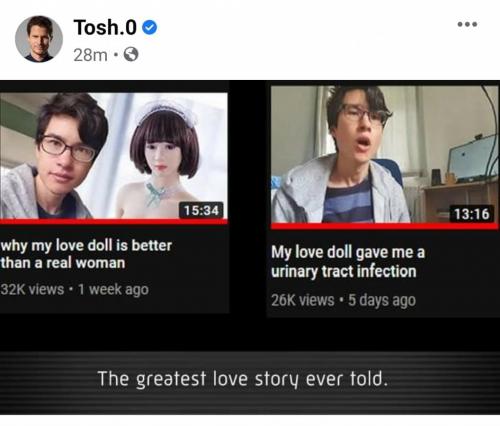The height and width of the screenshot is (426, 500).
Task: Click caption 'The greatest love story ever told.'
Action: (x=243, y=379)
